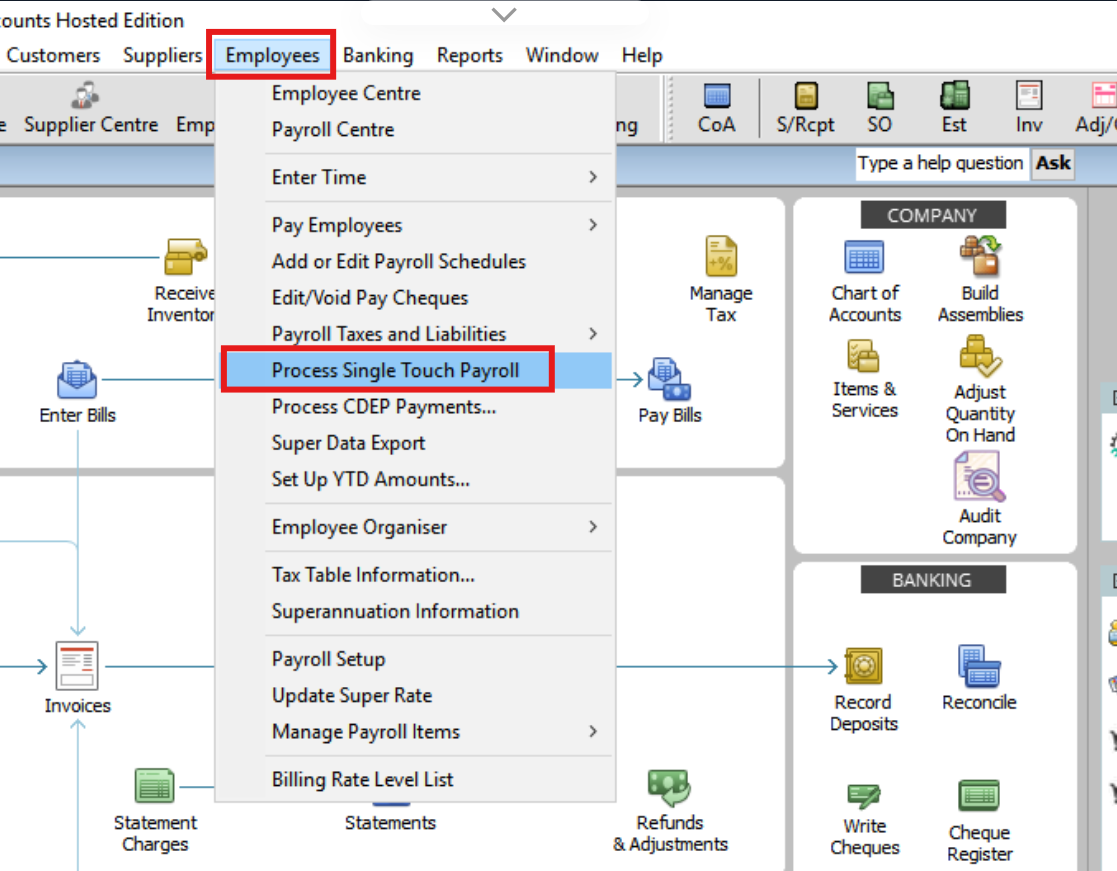Open Refunds & Adjustments icon
The width and height of the screenshot is (1117, 871).
670,788
